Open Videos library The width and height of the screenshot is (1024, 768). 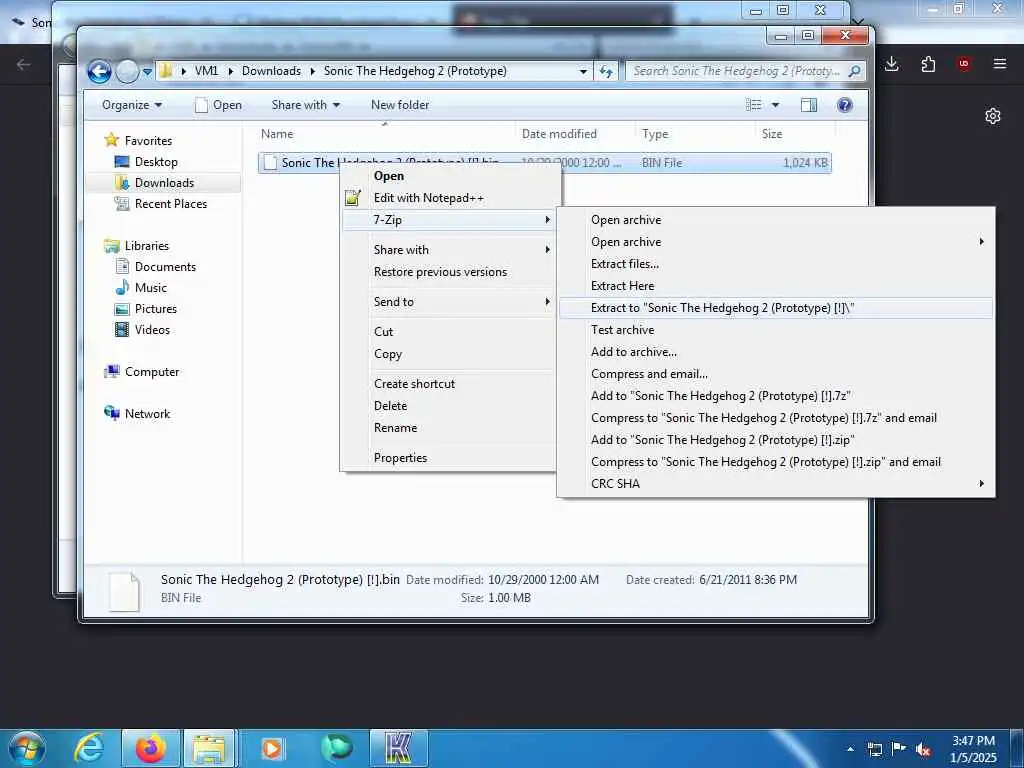[152, 330]
